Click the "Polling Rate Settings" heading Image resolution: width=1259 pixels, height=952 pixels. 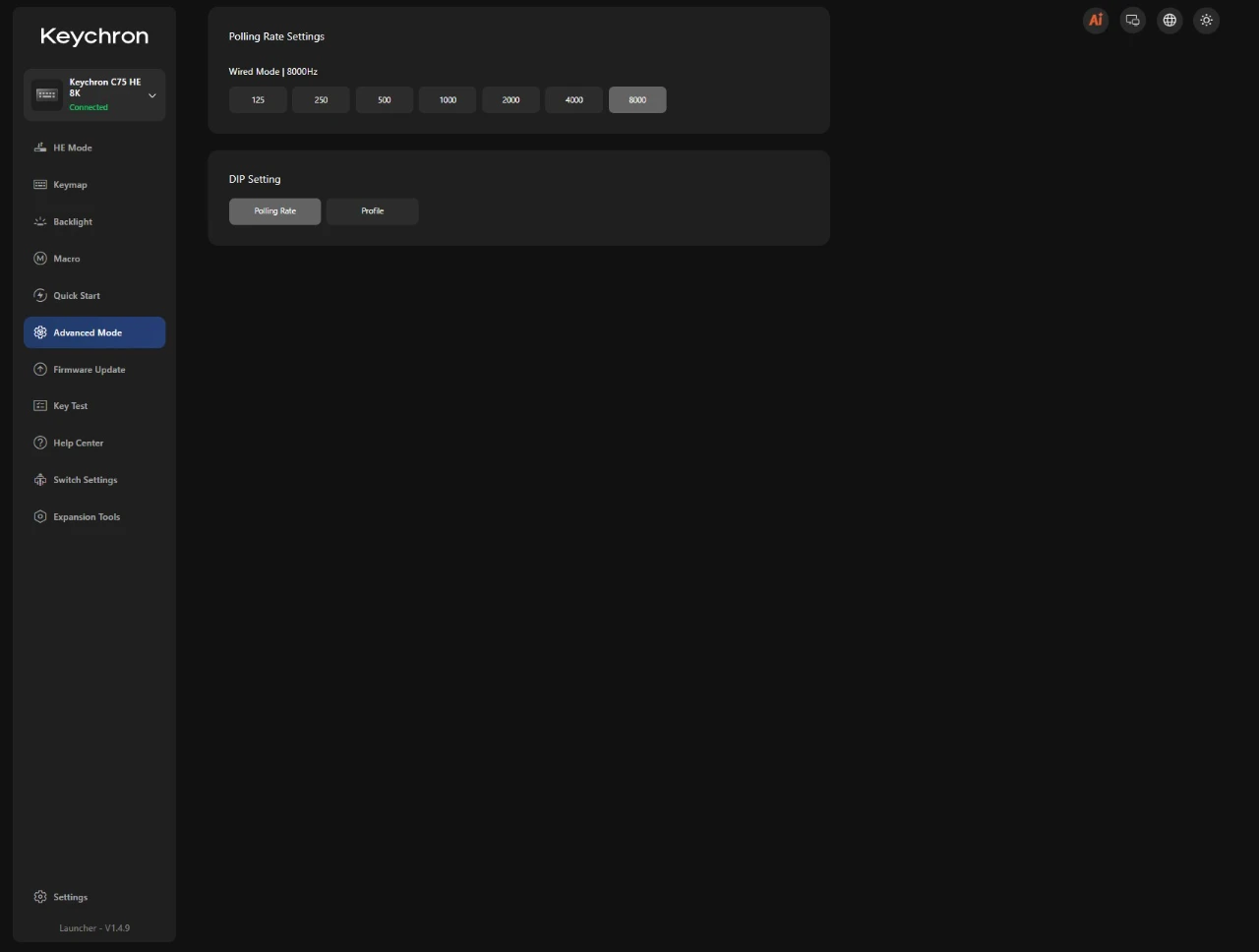(276, 36)
